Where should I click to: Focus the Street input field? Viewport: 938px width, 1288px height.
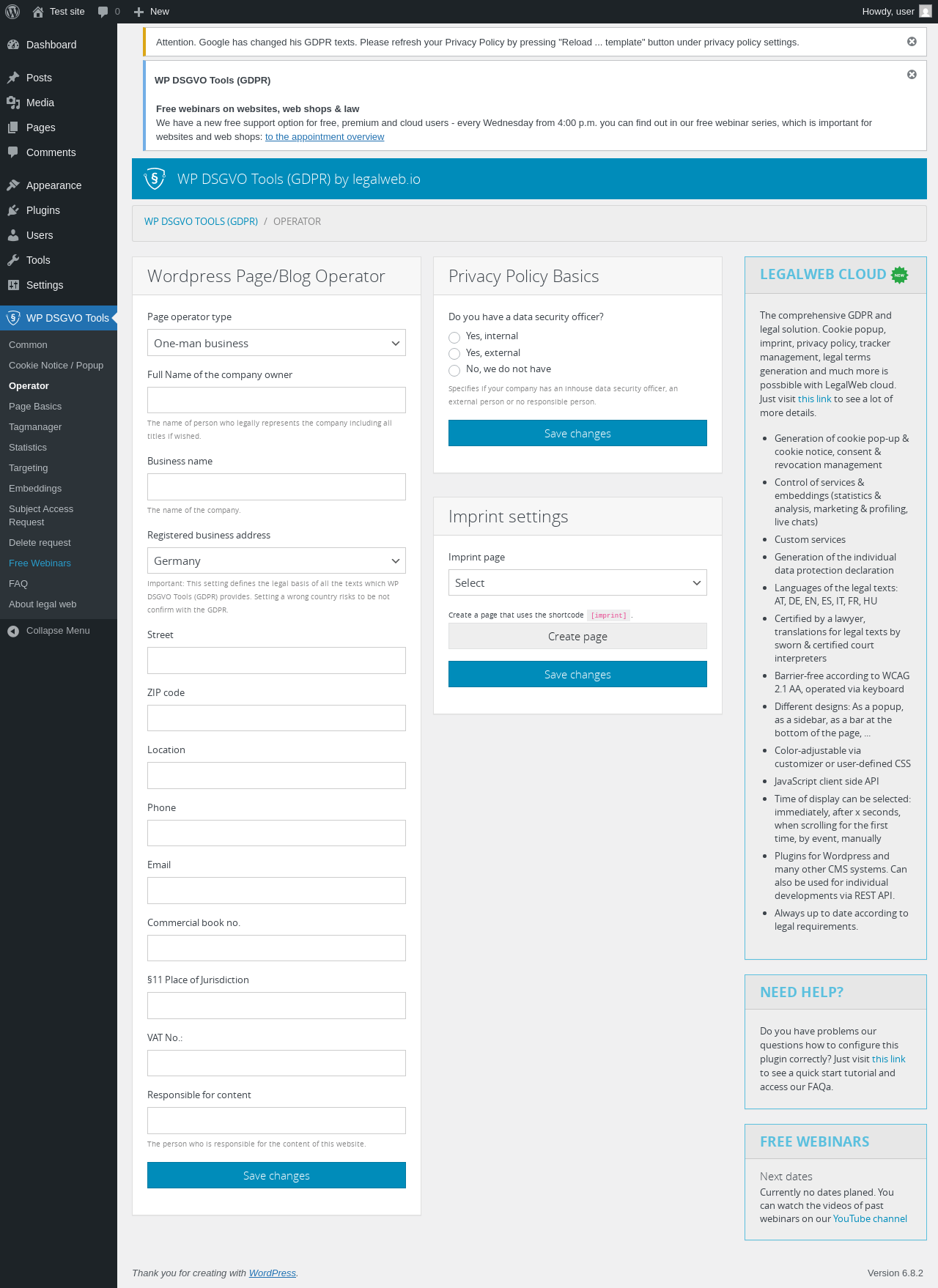tap(276, 660)
